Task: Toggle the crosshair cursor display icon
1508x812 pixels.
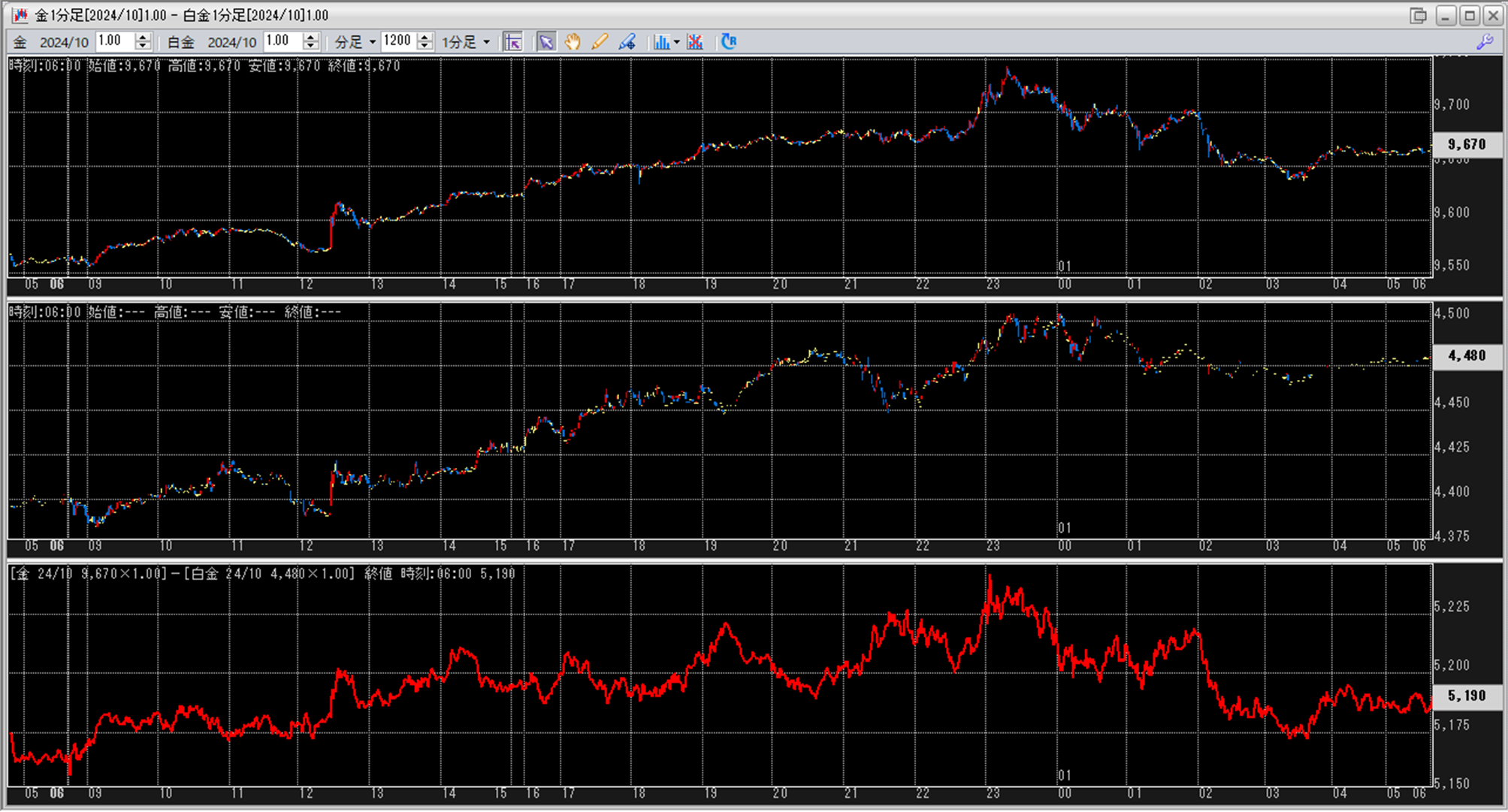Action: coord(513,42)
